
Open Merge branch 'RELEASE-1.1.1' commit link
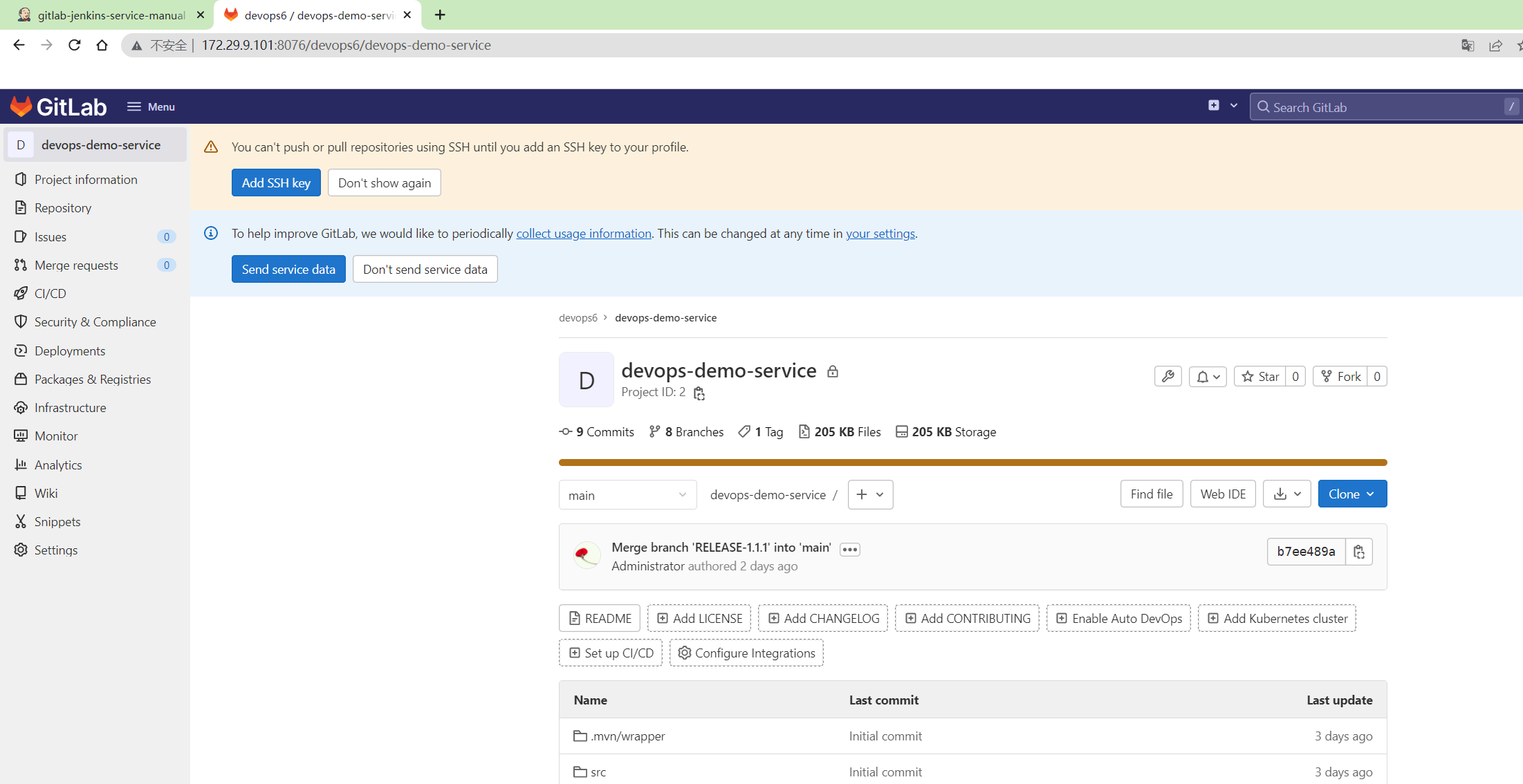click(721, 547)
